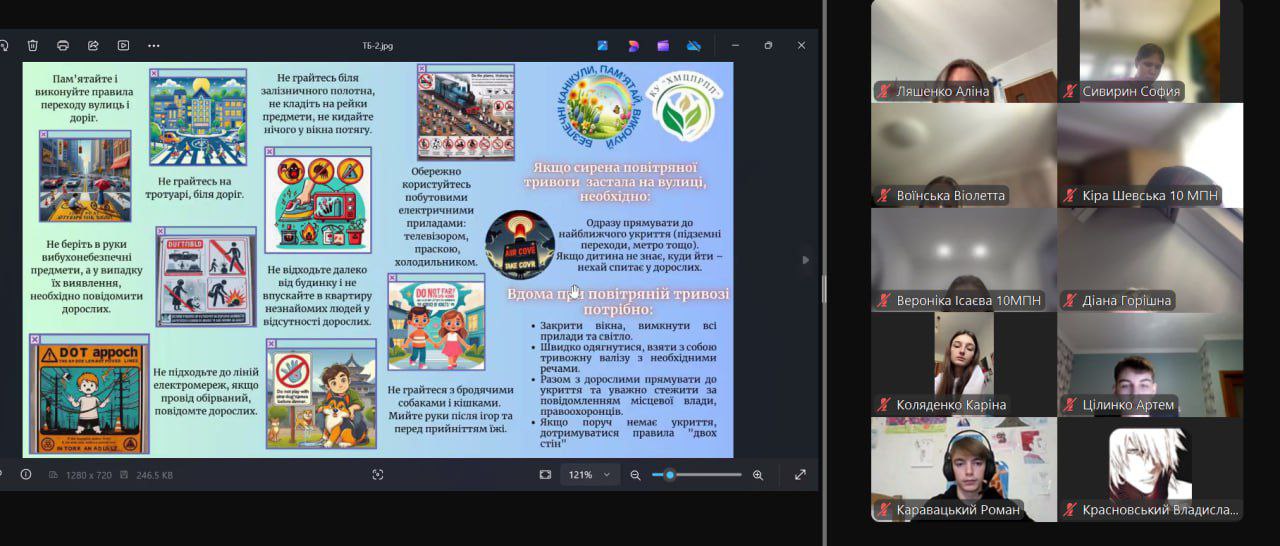Start slideshow from the toolbar

[123, 45]
